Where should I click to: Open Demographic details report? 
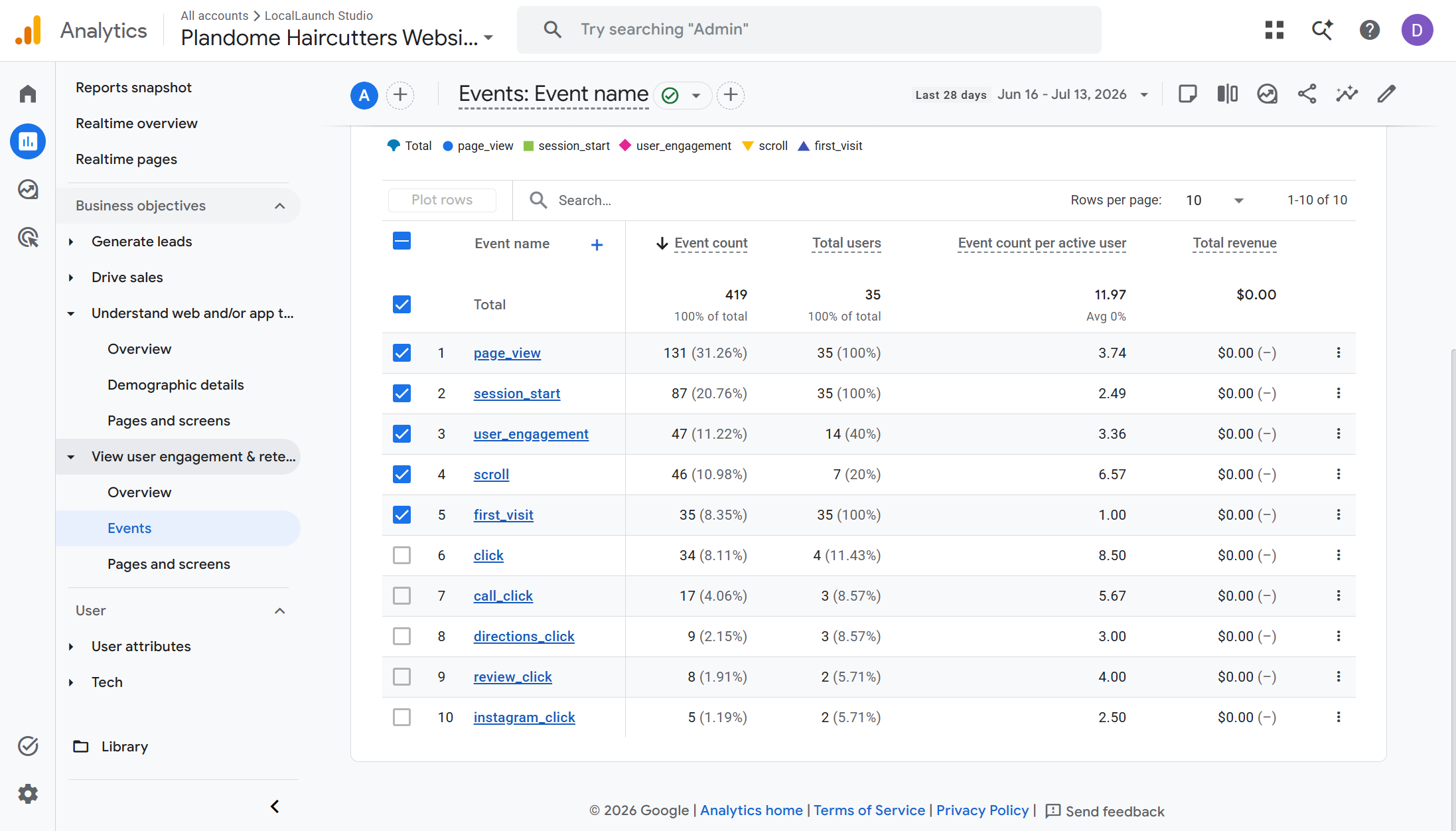176,385
